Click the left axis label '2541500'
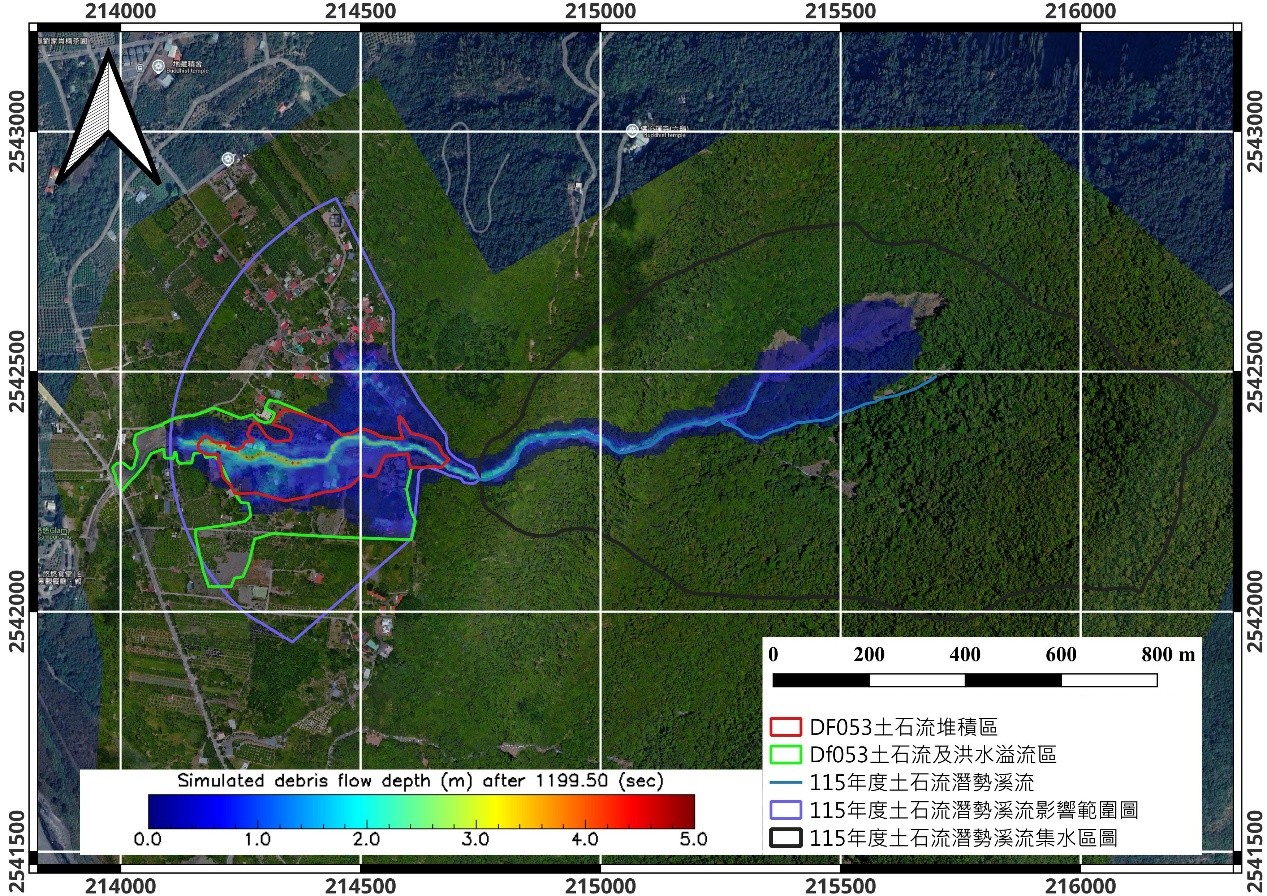 coord(16,852)
